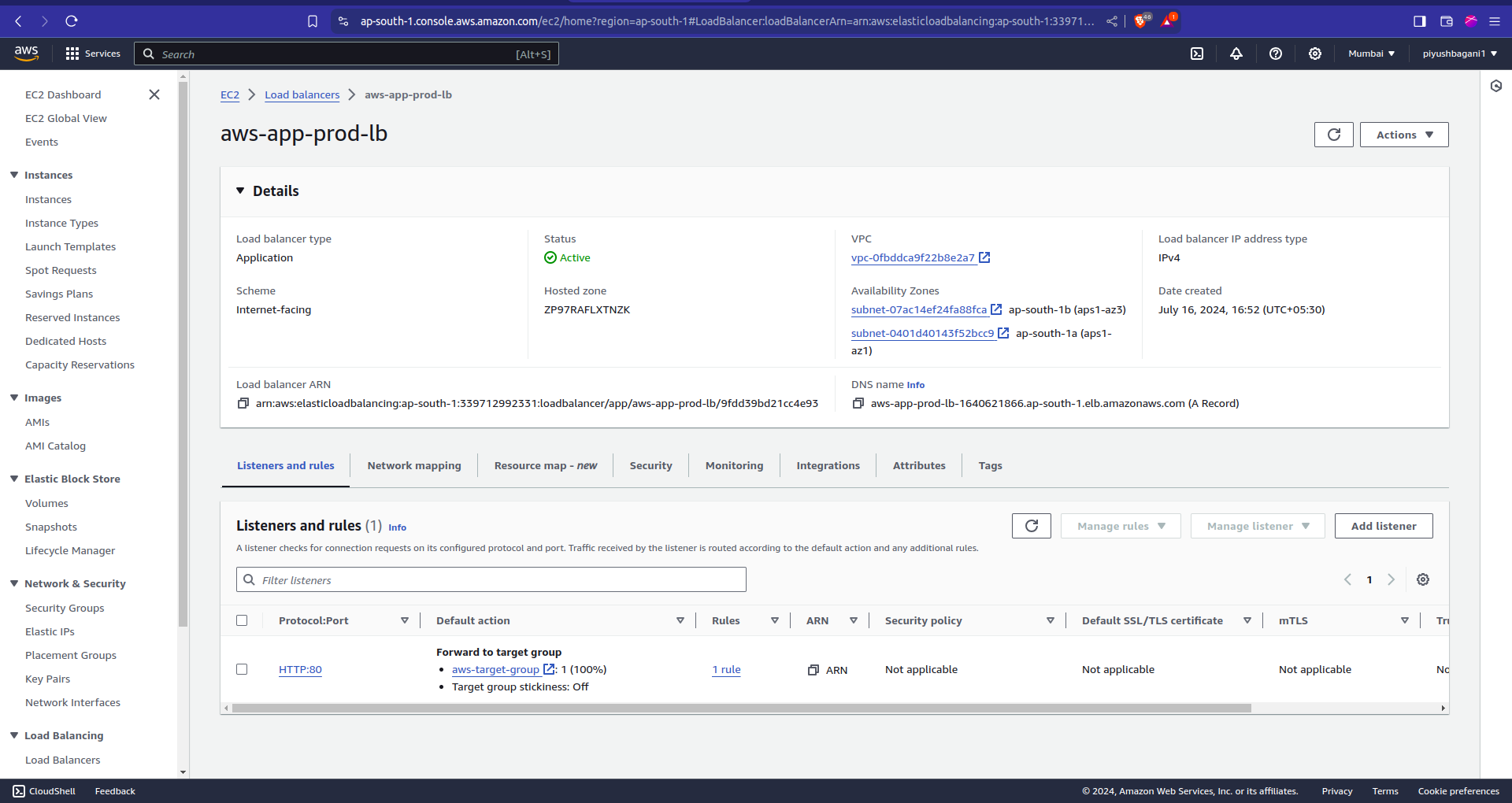Open the Tags tab
1512x803 pixels.
tap(991, 465)
